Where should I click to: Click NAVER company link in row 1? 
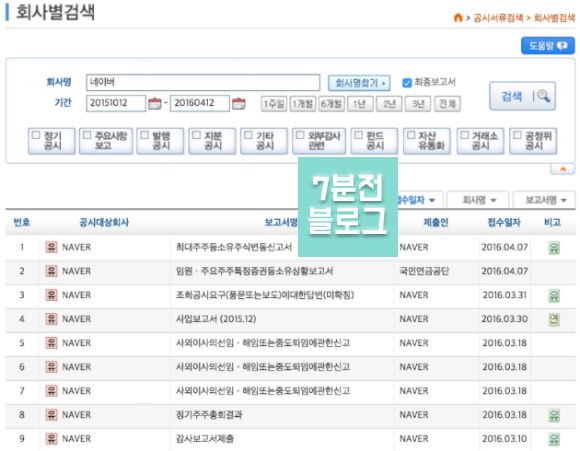coord(76,247)
